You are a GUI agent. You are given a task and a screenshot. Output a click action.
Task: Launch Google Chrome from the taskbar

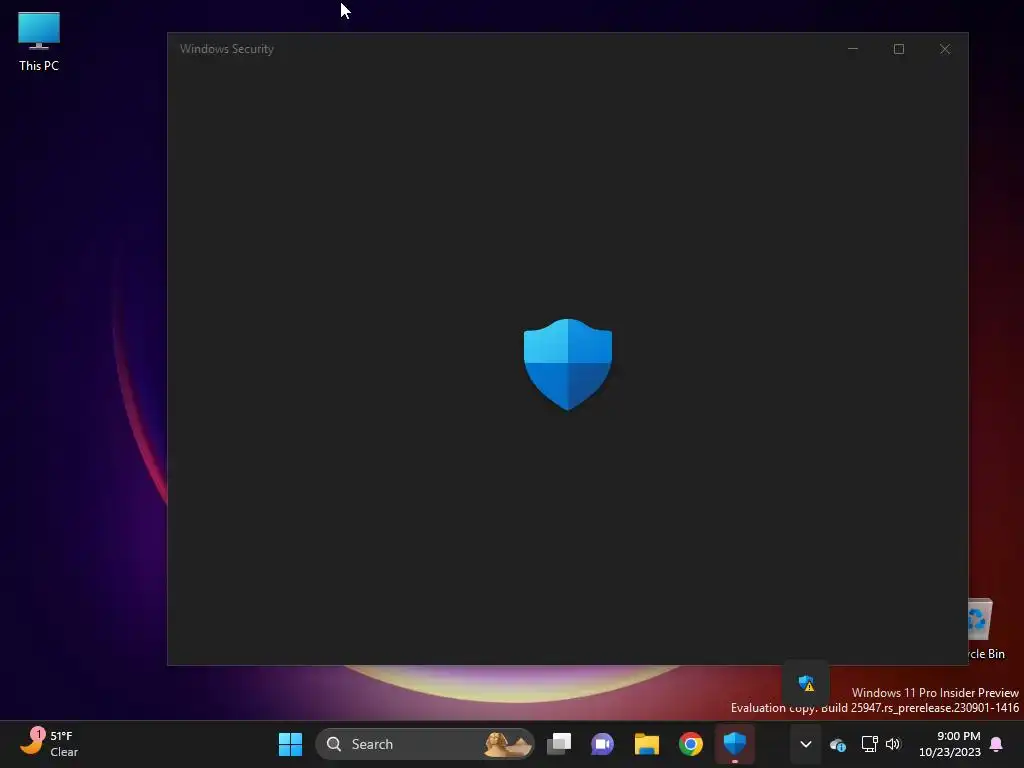690,744
